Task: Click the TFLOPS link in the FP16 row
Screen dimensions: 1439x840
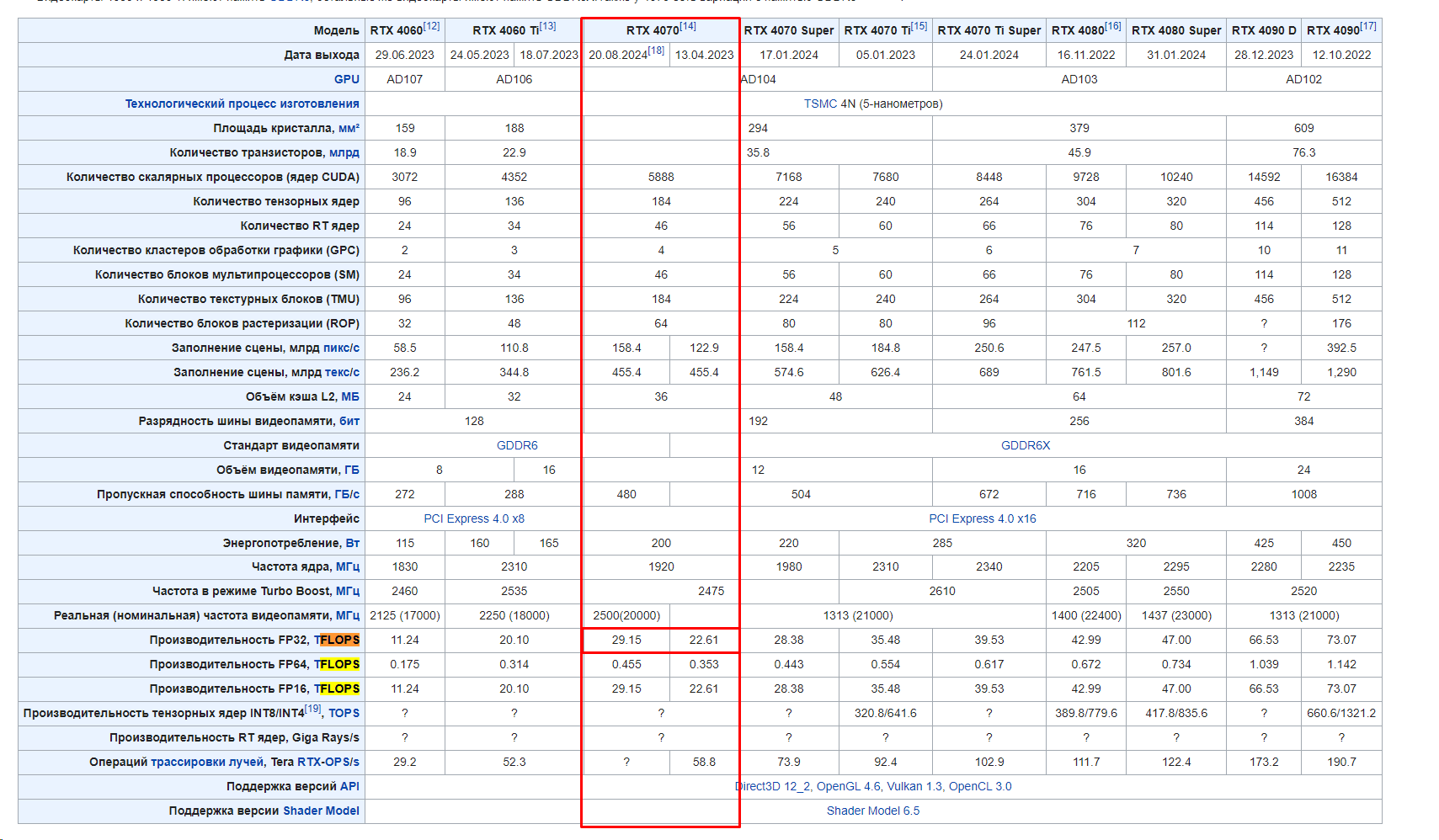Action: click(337, 688)
